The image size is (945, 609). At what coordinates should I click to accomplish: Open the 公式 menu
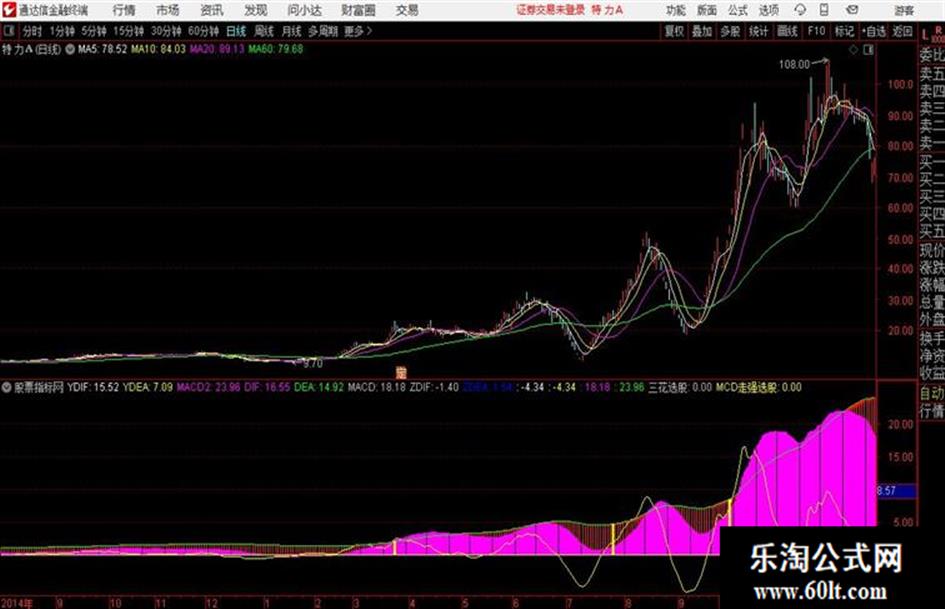coord(738,10)
